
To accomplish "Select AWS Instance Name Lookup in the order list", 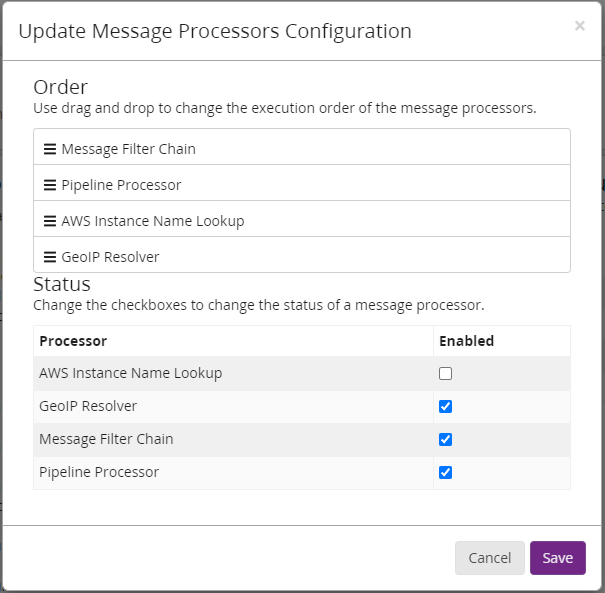I will coord(152,221).
